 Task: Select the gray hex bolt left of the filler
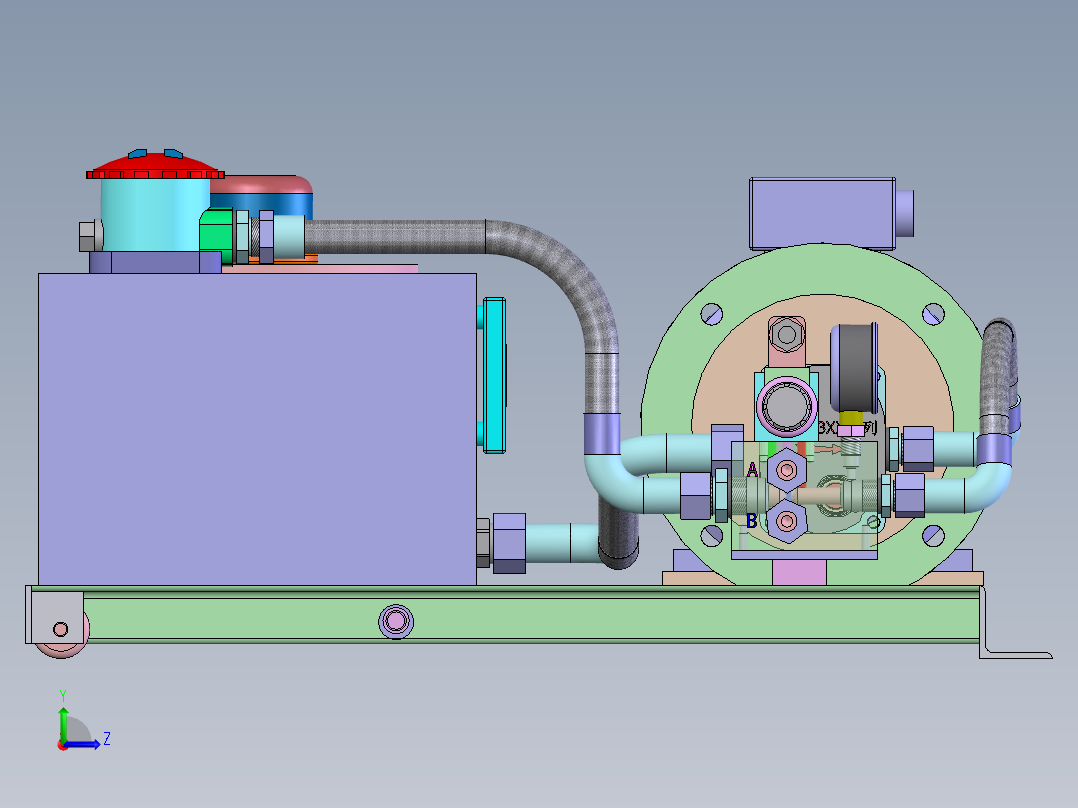point(89,237)
